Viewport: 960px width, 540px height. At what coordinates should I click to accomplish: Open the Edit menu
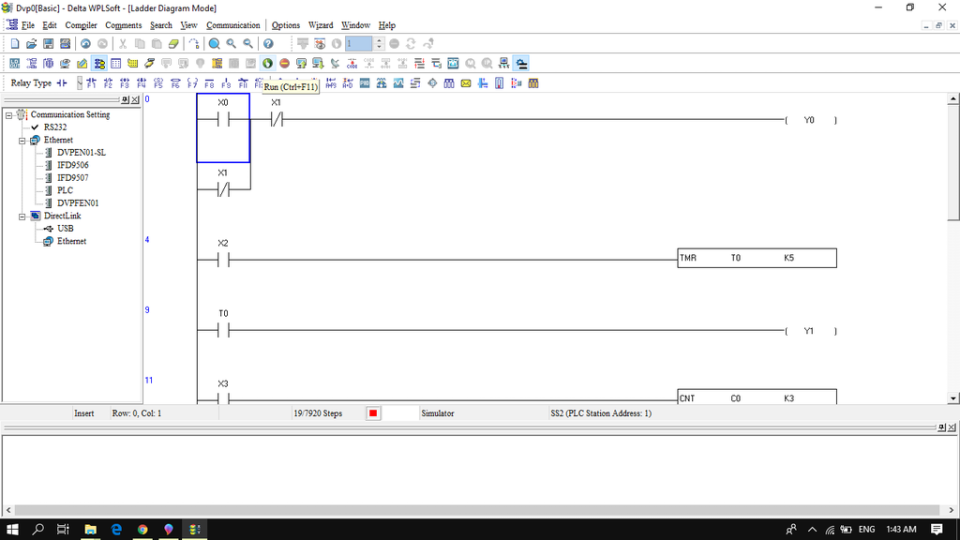[x=50, y=25]
